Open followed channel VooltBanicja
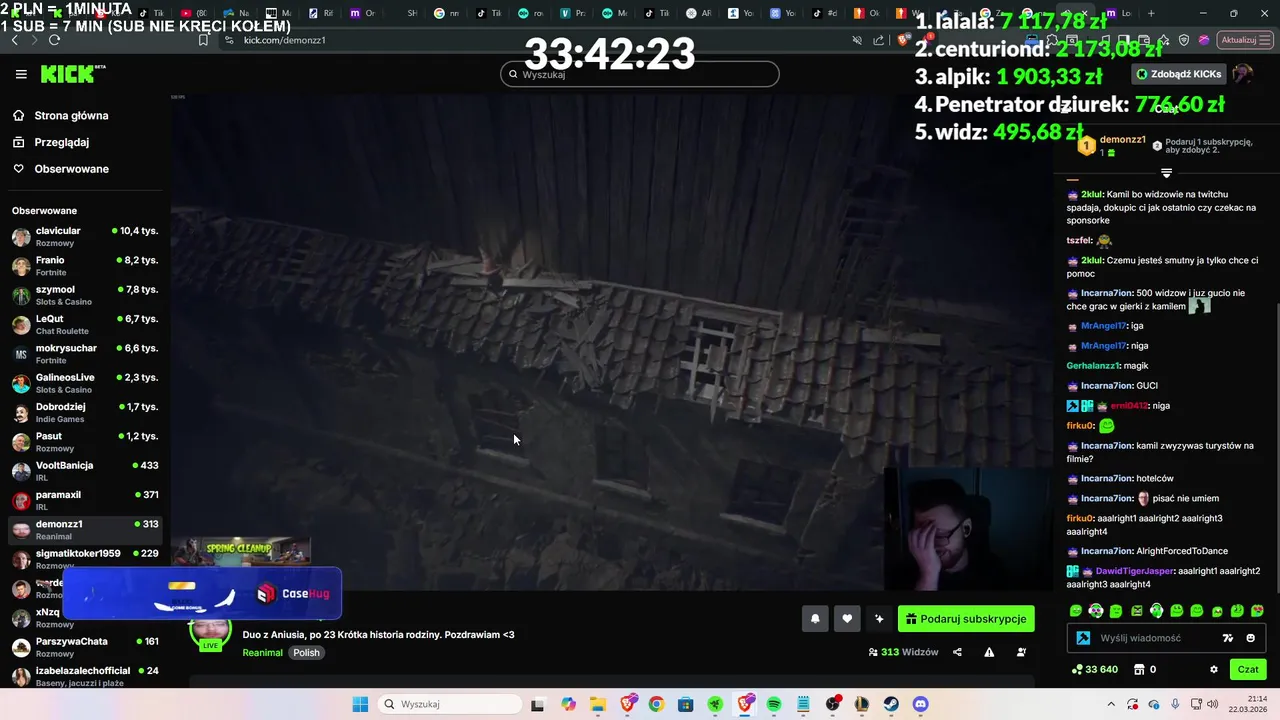 click(x=85, y=471)
